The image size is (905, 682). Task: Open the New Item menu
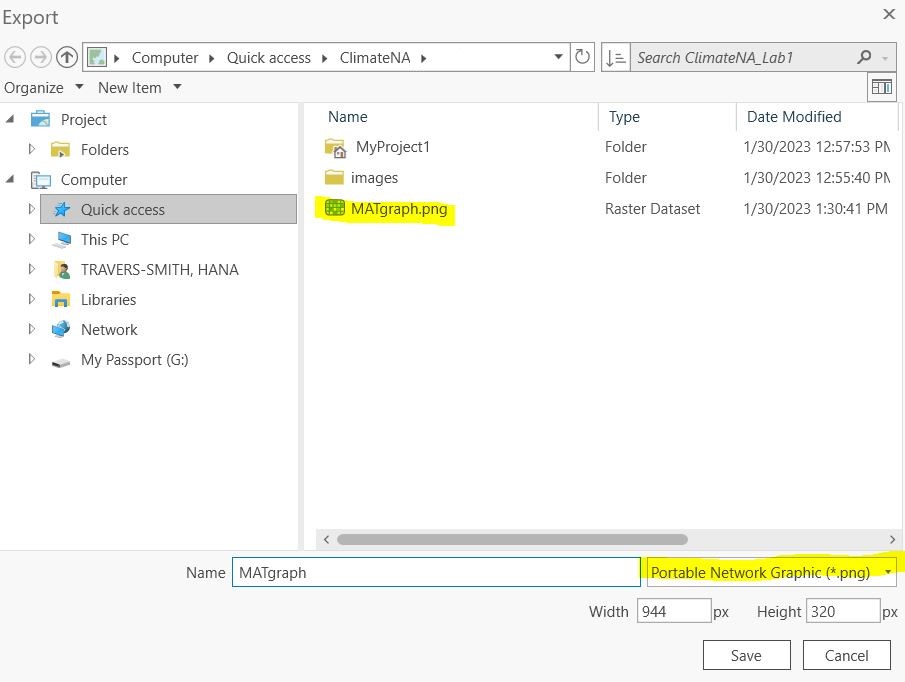139,88
